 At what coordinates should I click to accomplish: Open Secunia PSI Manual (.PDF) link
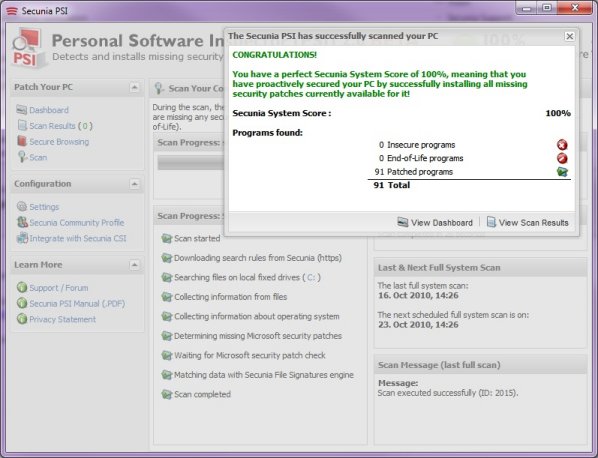(77, 304)
